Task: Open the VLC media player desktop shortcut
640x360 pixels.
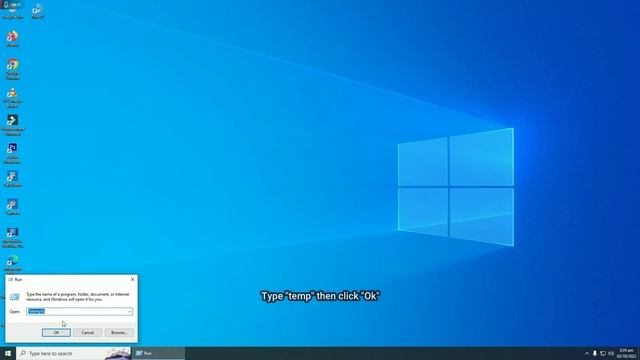Action: pos(12,97)
